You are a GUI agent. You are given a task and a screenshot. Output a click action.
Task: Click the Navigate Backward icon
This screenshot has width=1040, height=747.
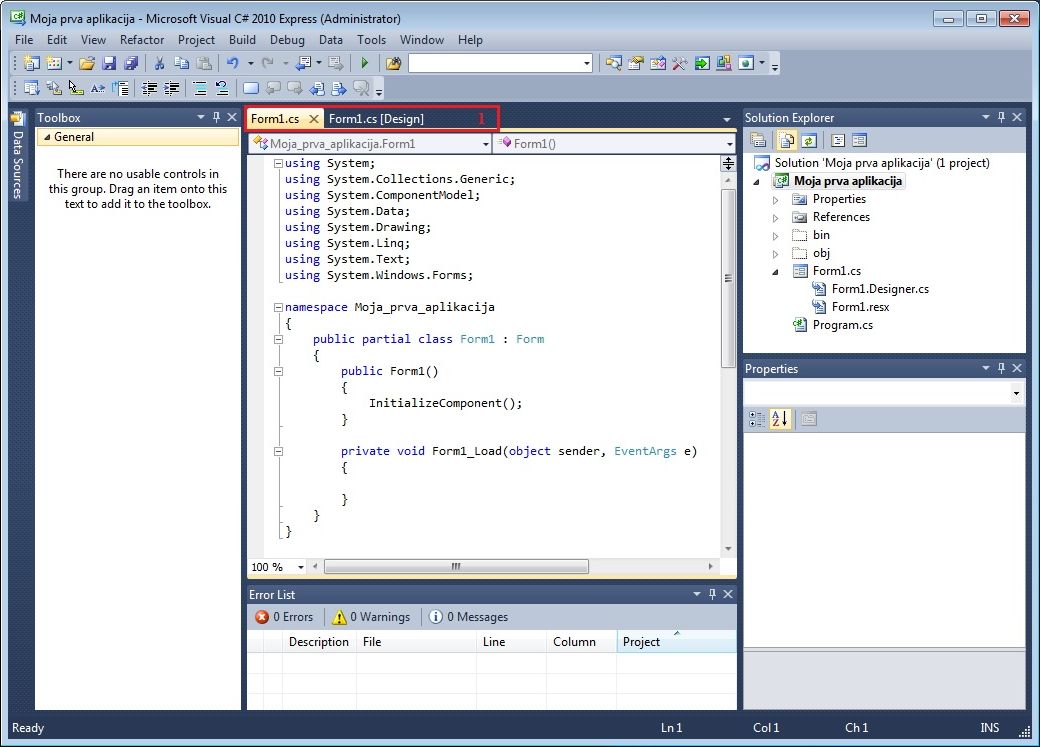[304, 63]
